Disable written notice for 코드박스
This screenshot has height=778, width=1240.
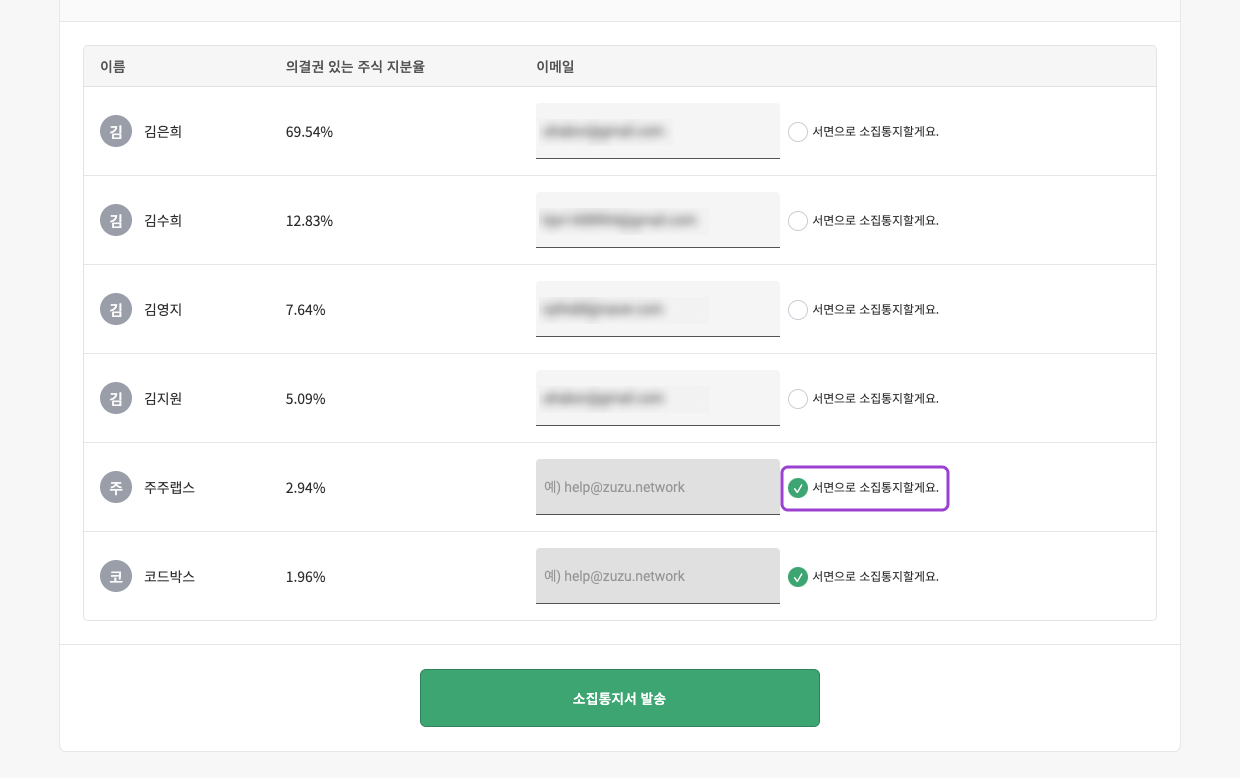coord(797,576)
